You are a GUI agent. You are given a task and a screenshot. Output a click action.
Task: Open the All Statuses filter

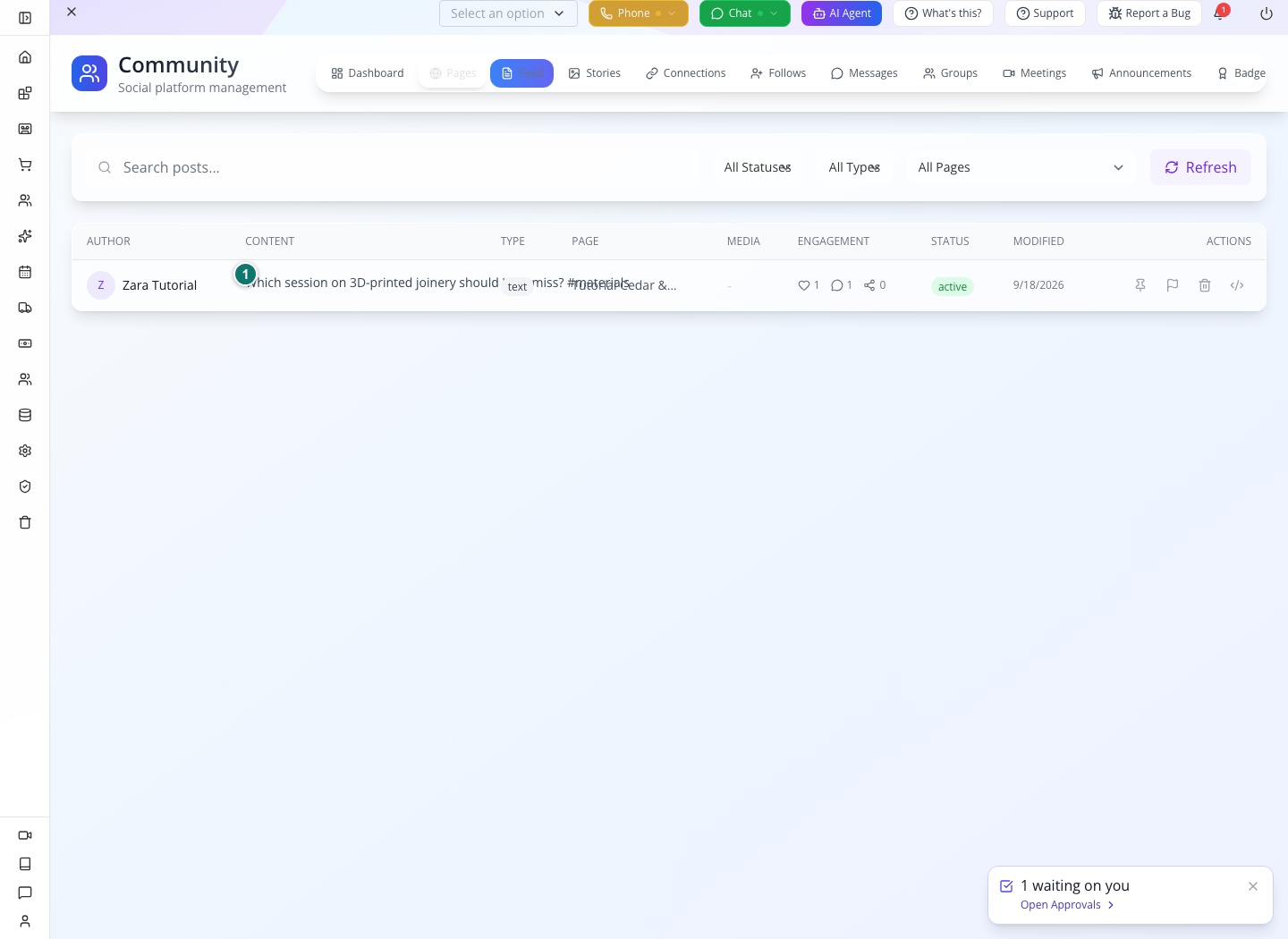[x=758, y=167]
